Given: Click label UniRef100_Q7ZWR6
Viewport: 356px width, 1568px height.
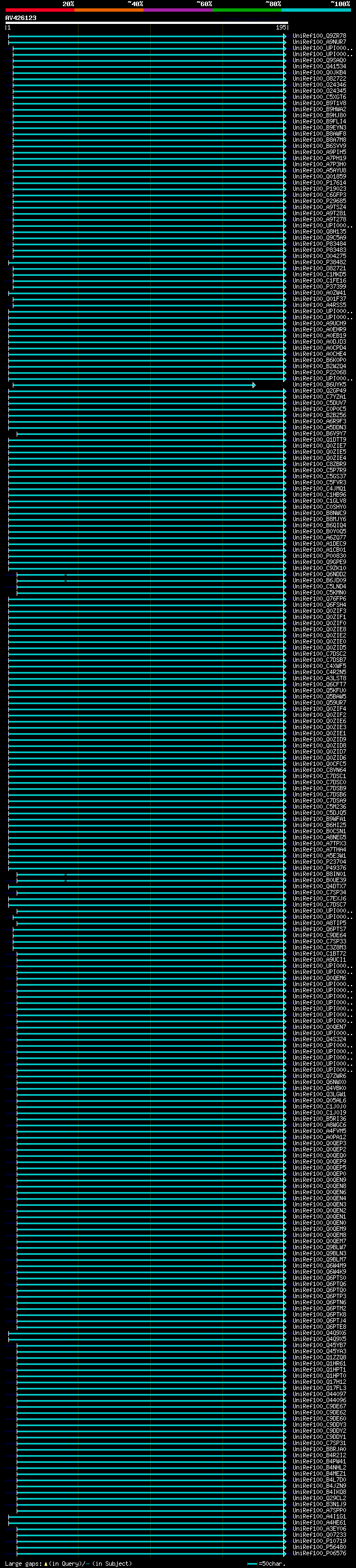Looking at the screenshot, I should click(319, 1076).
